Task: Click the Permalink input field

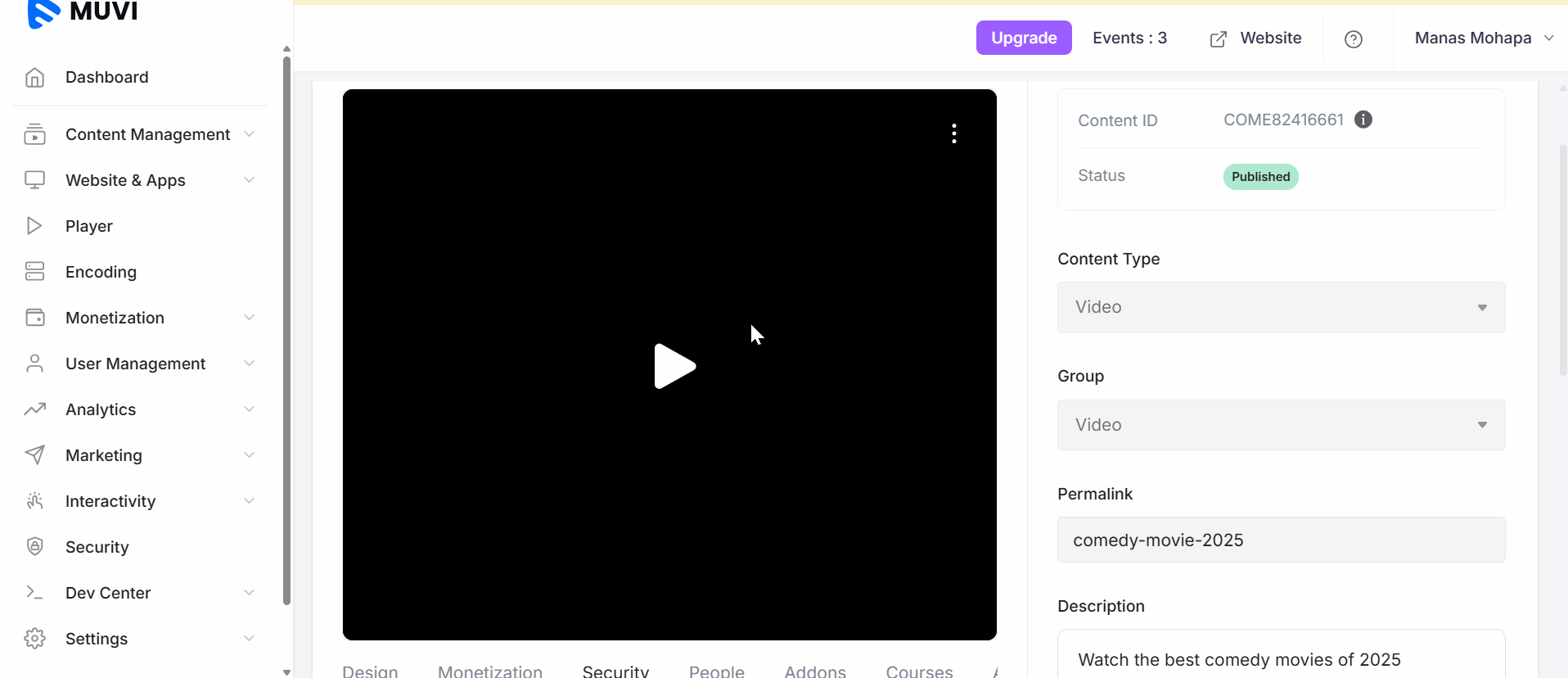Action: pyautogui.click(x=1281, y=540)
